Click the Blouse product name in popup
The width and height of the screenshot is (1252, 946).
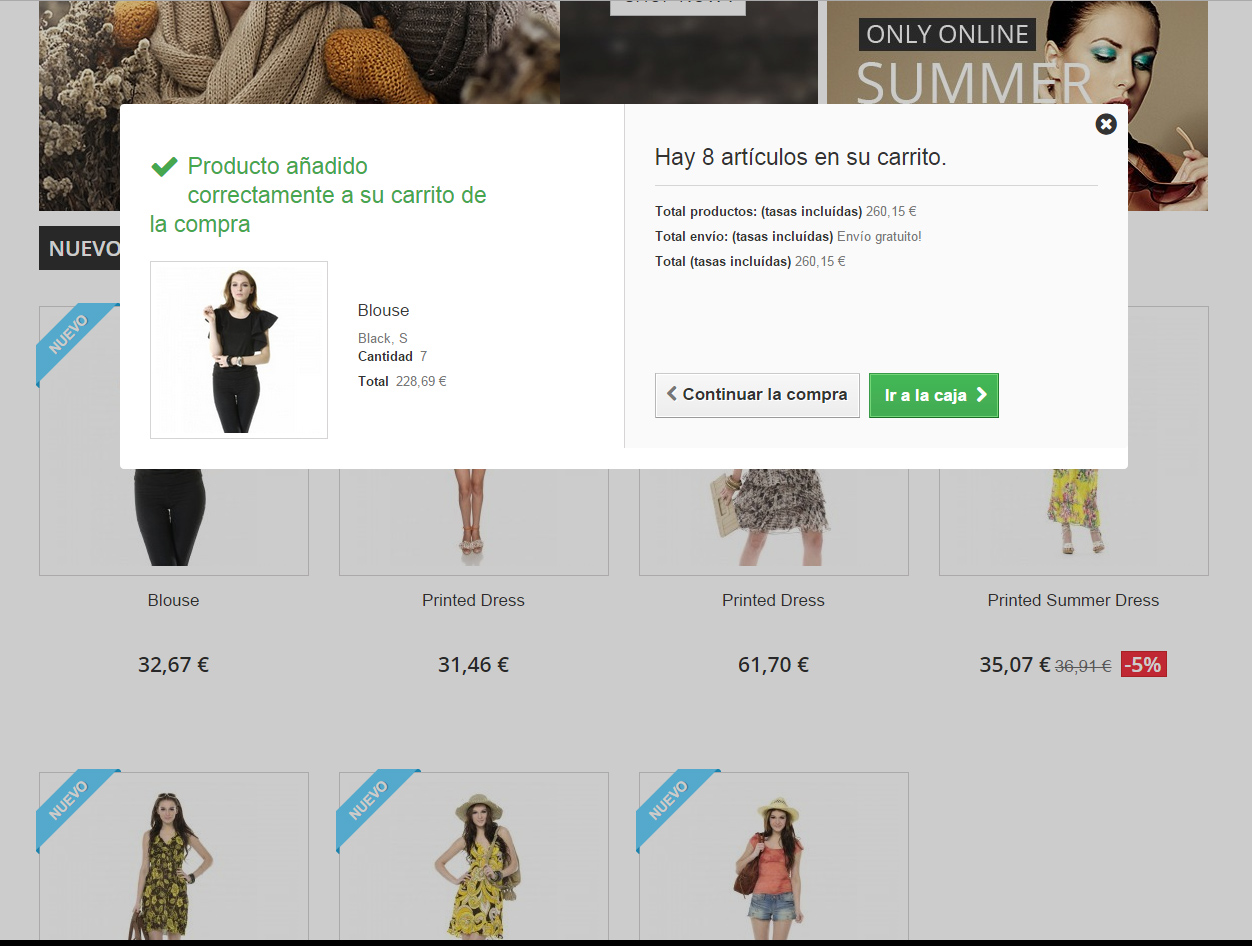pos(384,310)
